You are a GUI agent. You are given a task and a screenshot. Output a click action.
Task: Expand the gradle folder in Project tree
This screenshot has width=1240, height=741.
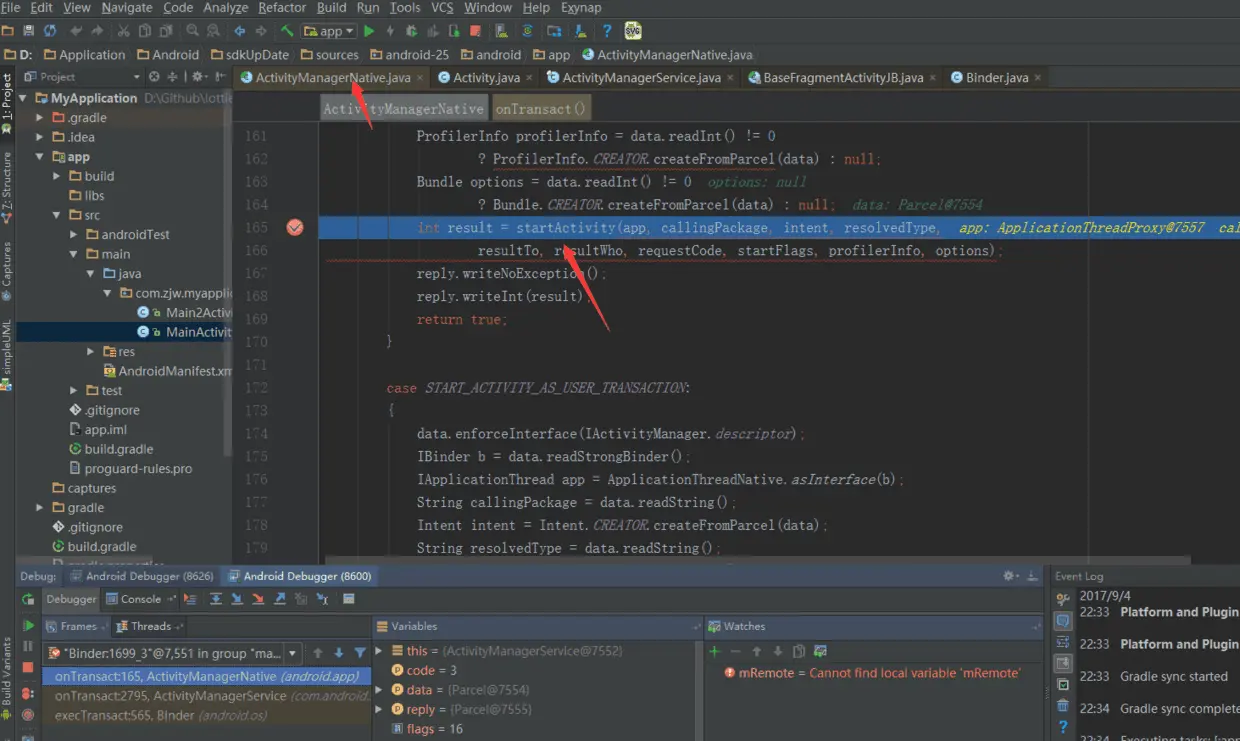coord(40,508)
